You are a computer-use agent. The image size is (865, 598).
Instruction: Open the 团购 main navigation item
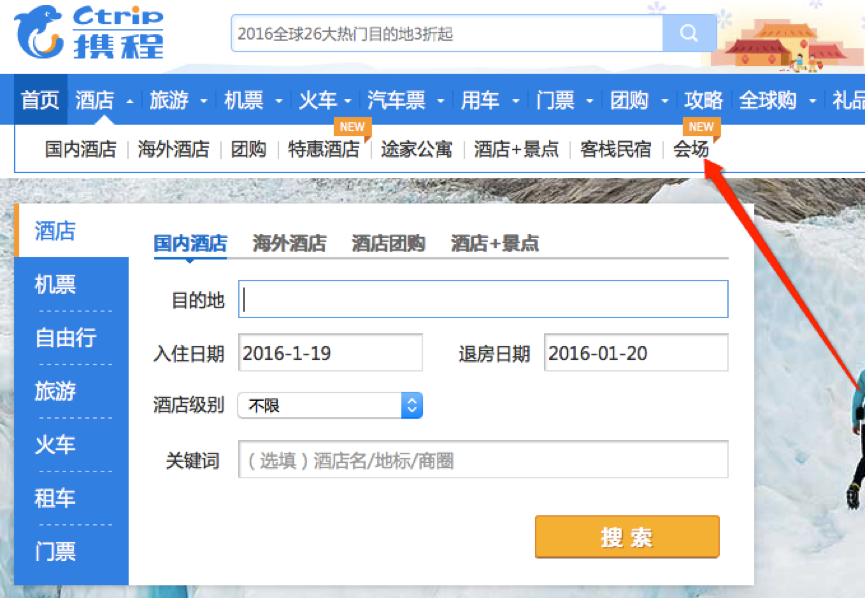click(x=629, y=100)
